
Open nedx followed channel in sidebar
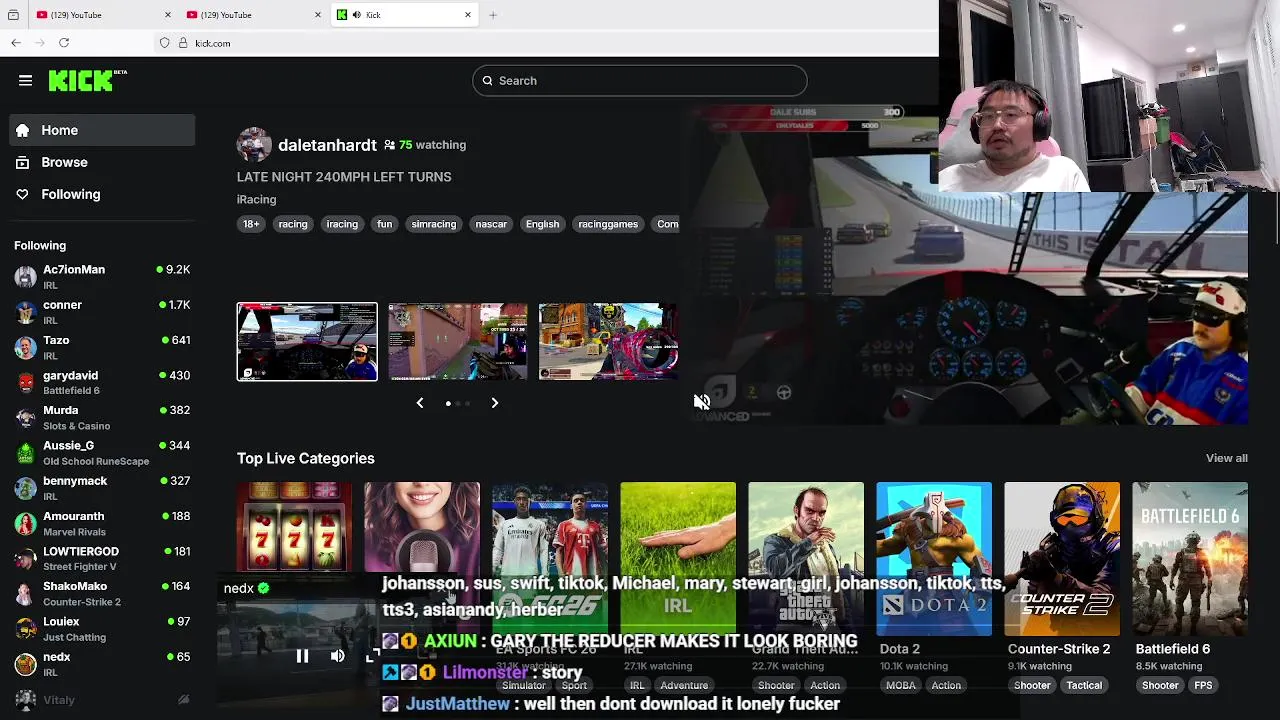pyautogui.click(x=102, y=664)
